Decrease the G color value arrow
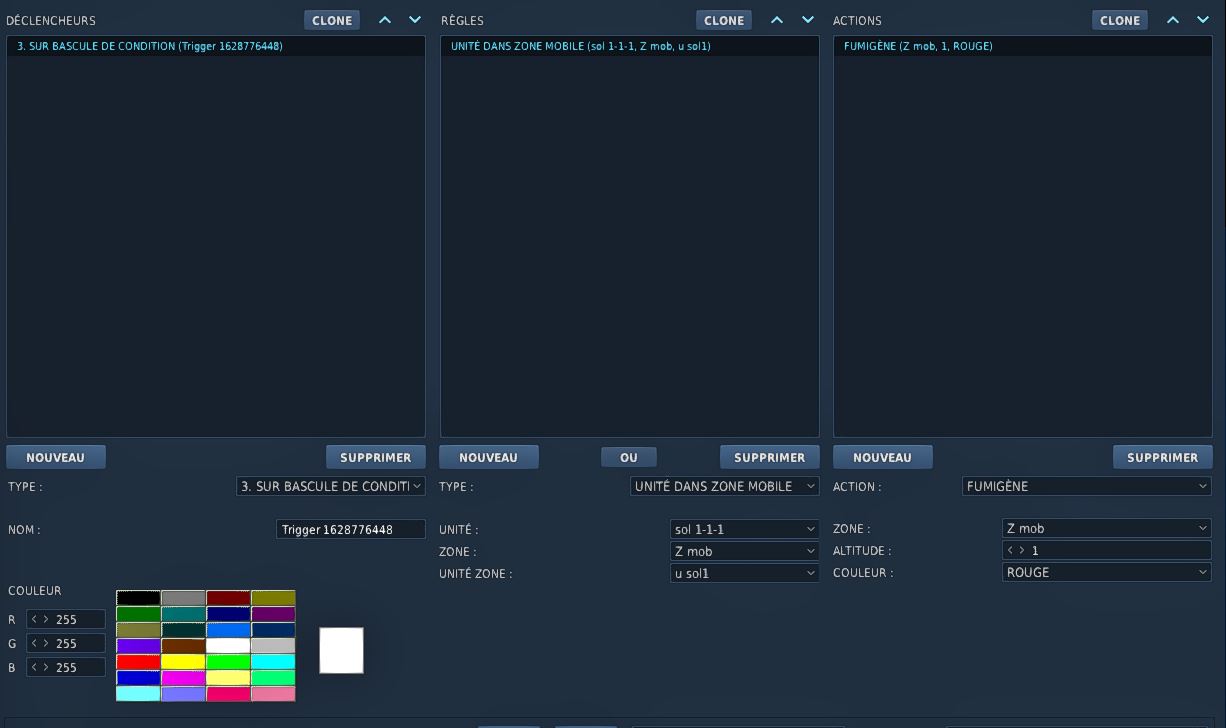Screen dimensions: 1226x728 tap(35, 644)
